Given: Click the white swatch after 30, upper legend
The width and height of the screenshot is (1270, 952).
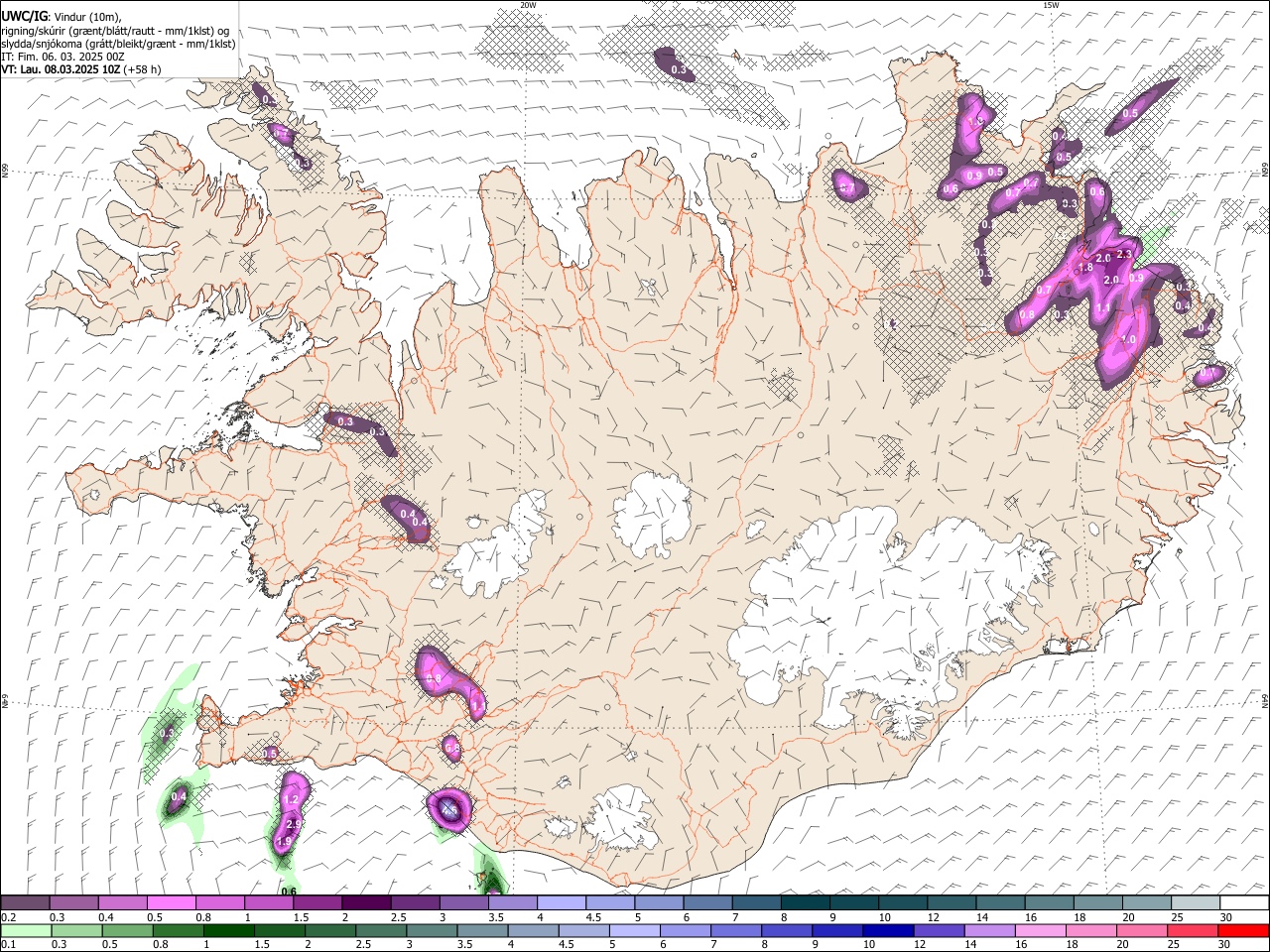Looking at the screenshot, I should click(x=1243, y=903).
